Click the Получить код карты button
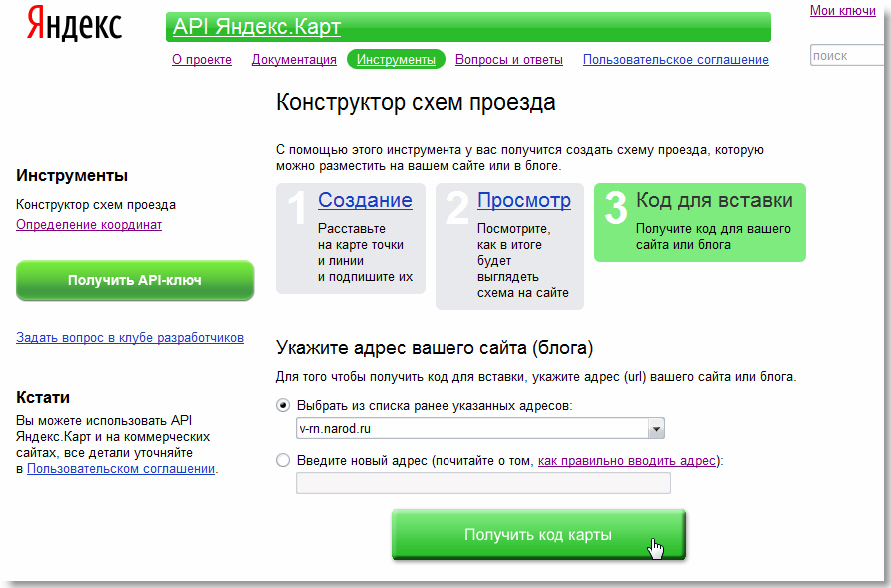This screenshot has height=588, width=891. click(538, 534)
